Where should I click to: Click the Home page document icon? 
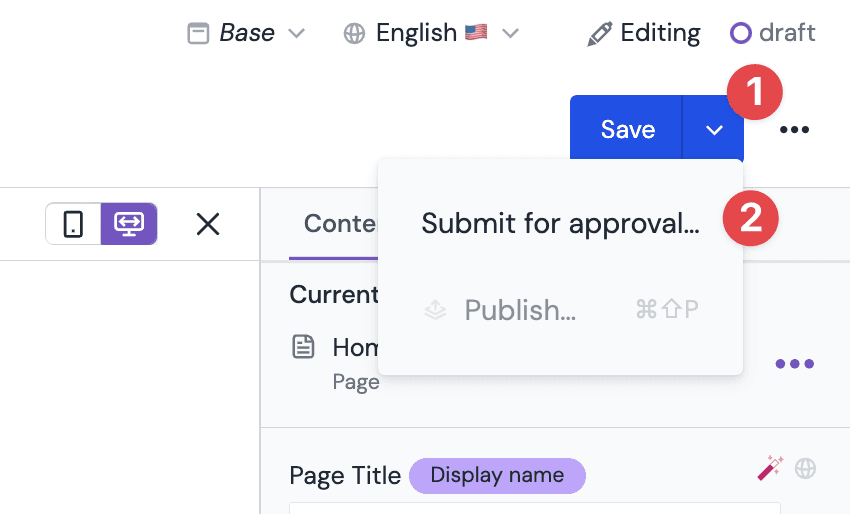point(303,346)
